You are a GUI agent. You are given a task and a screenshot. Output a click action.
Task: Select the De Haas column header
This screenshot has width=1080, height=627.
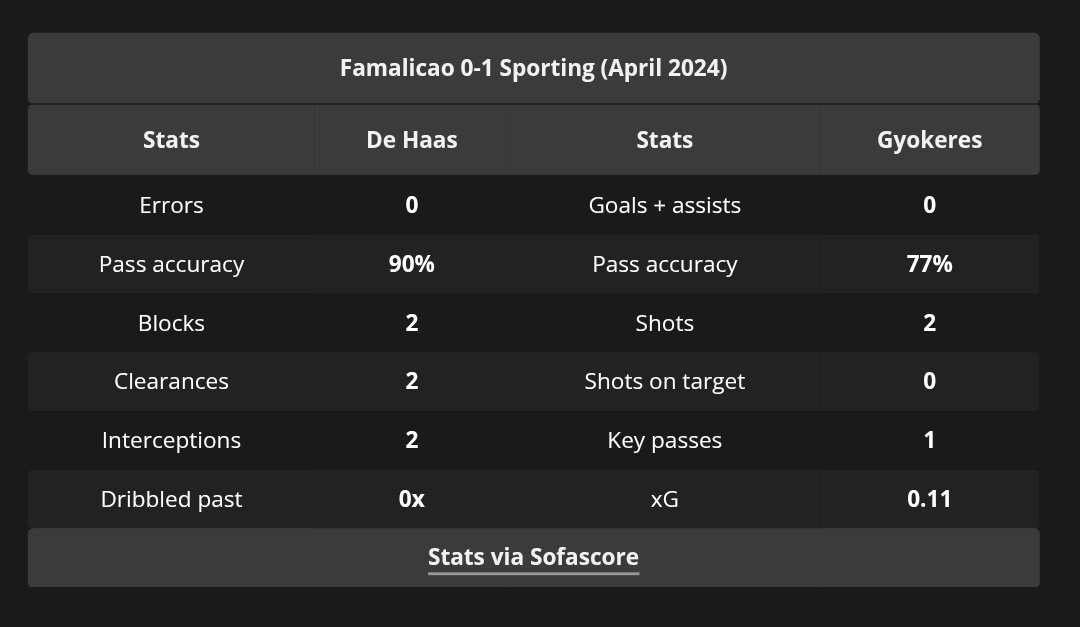411,140
